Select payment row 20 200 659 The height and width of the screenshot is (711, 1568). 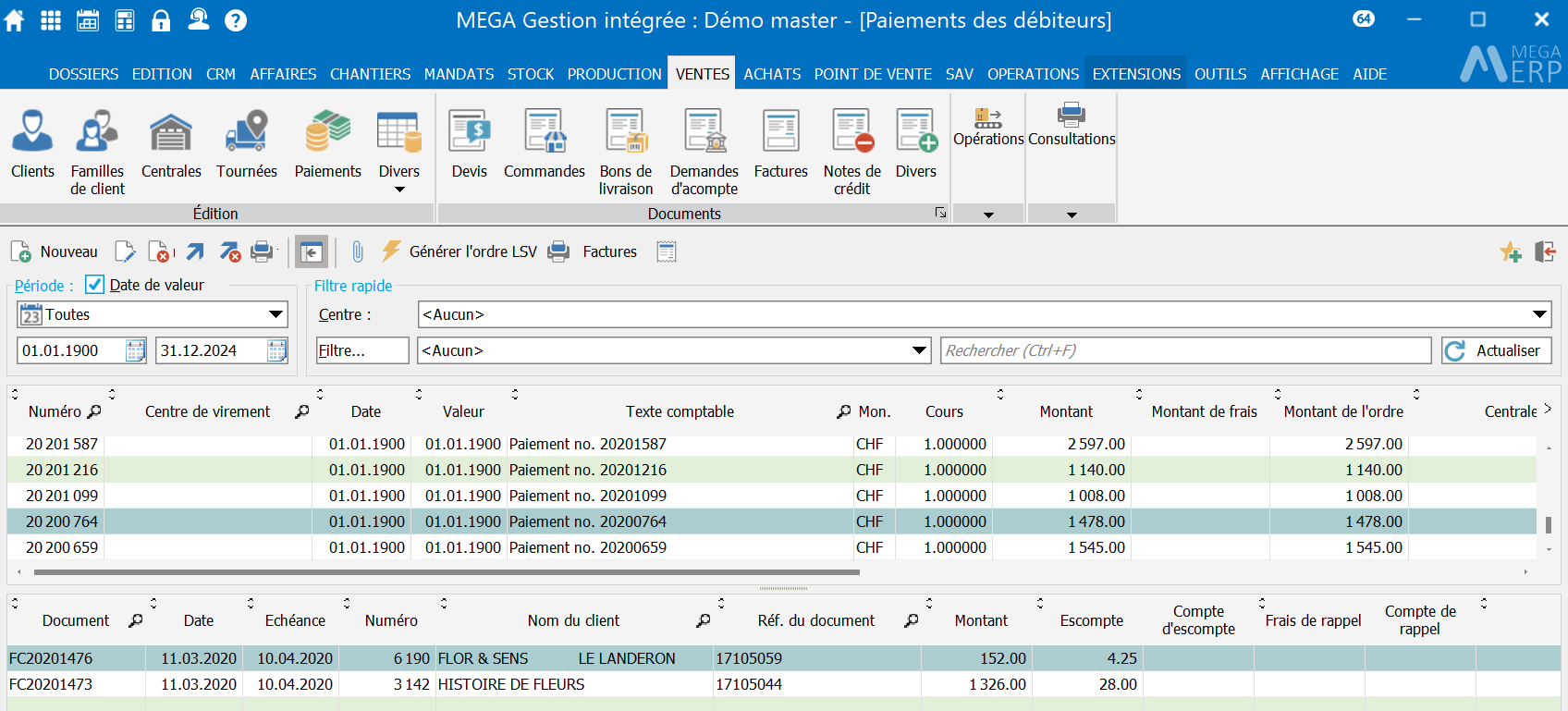[772, 547]
